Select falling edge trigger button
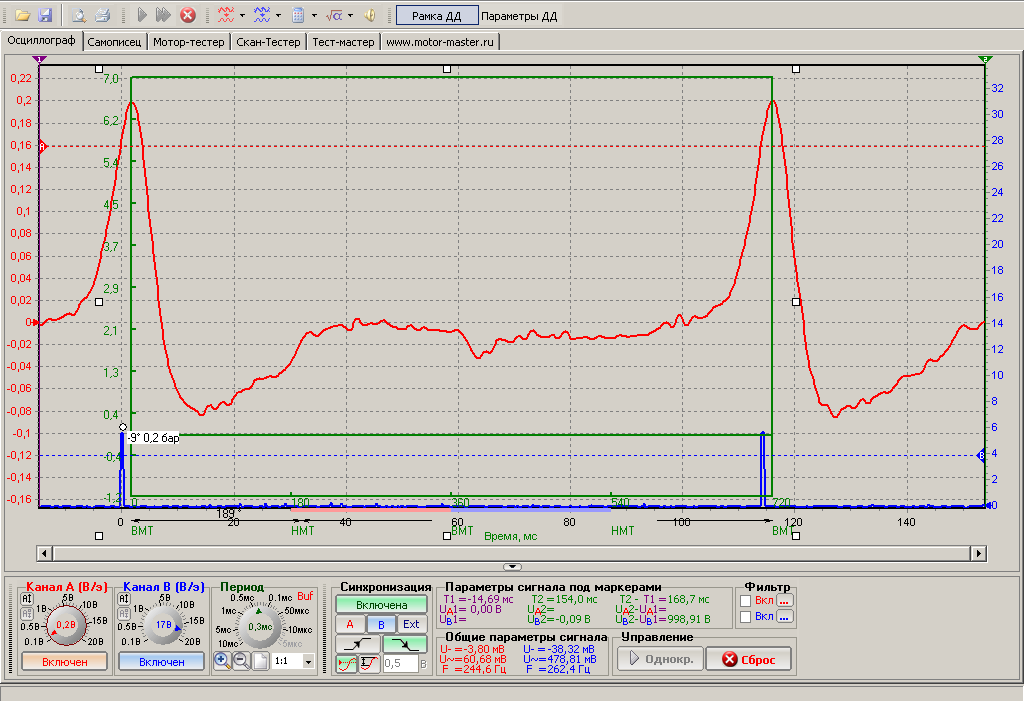The height and width of the screenshot is (702, 1024). [x=405, y=644]
